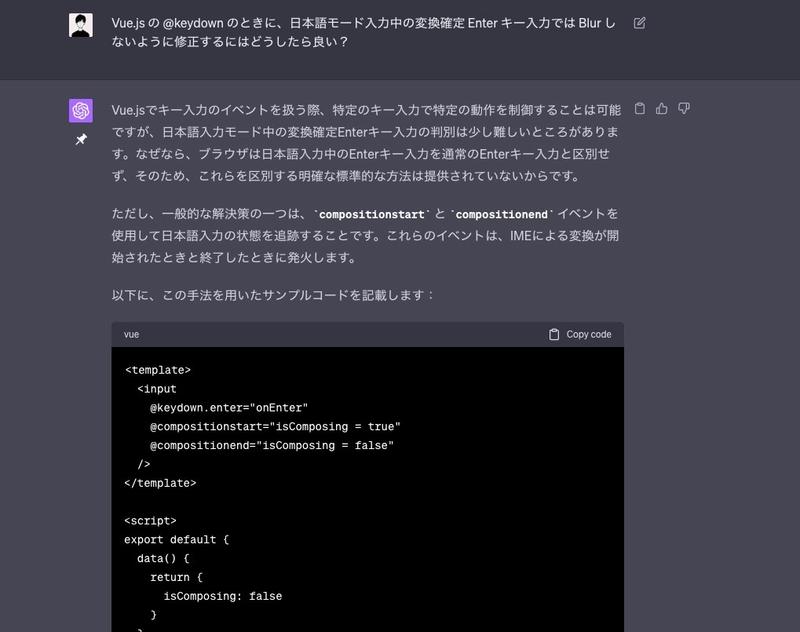Viewport: 800px width, 632px height.
Task: Click the vue language label on code block
Action: pos(131,335)
